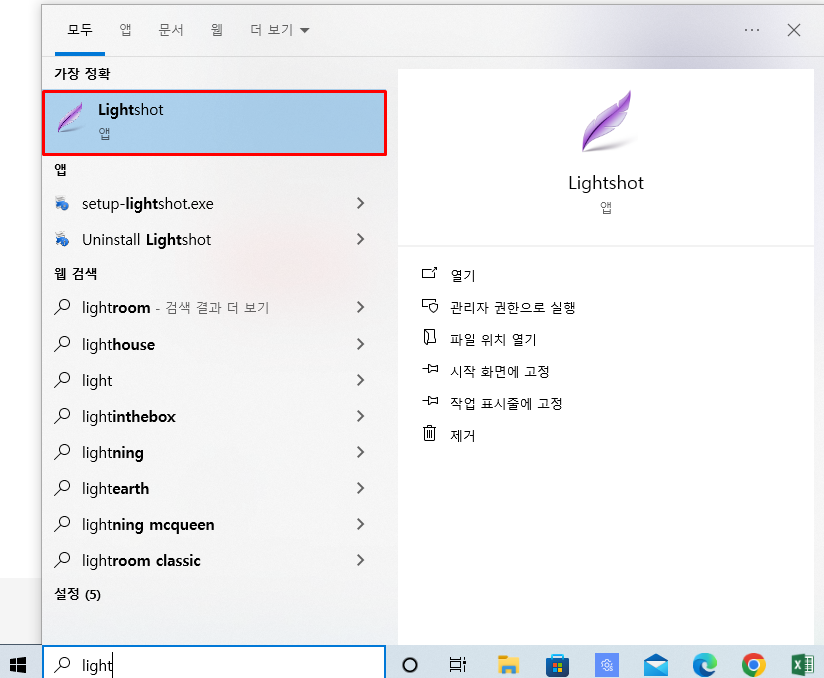The height and width of the screenshot is (678, 824).
Task: Switch to the 모두 tab
Action: (80, 29)
